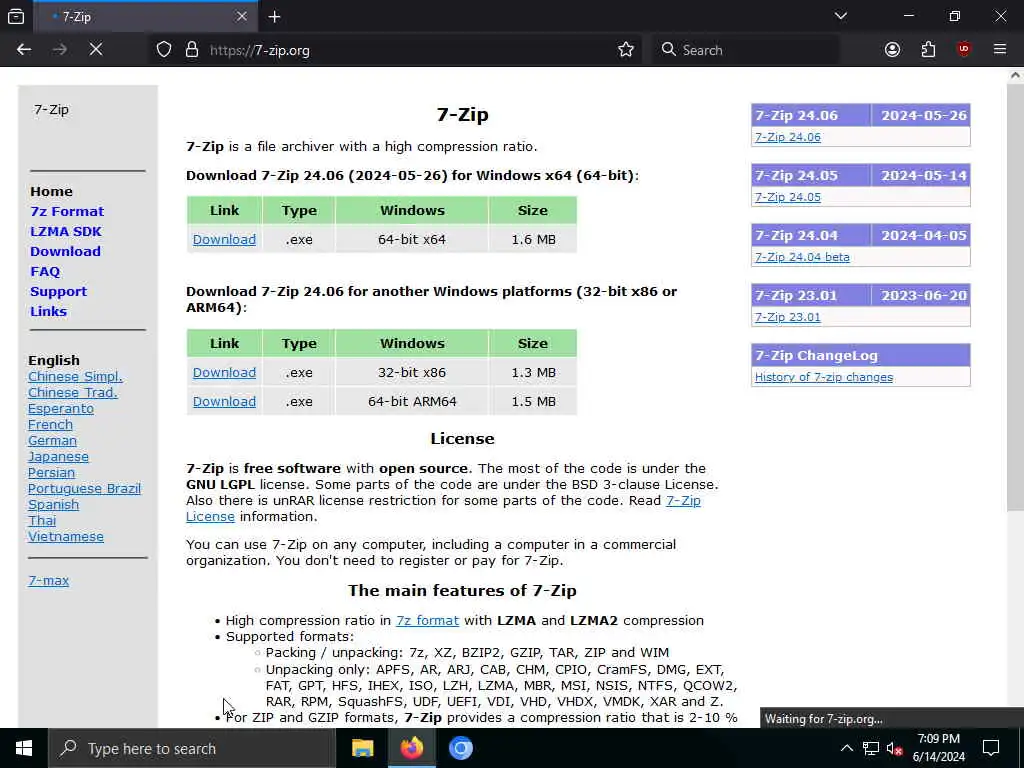Bookmark this page with the star
Viewport: 1024px width, 768px height.
coord(626,50)
